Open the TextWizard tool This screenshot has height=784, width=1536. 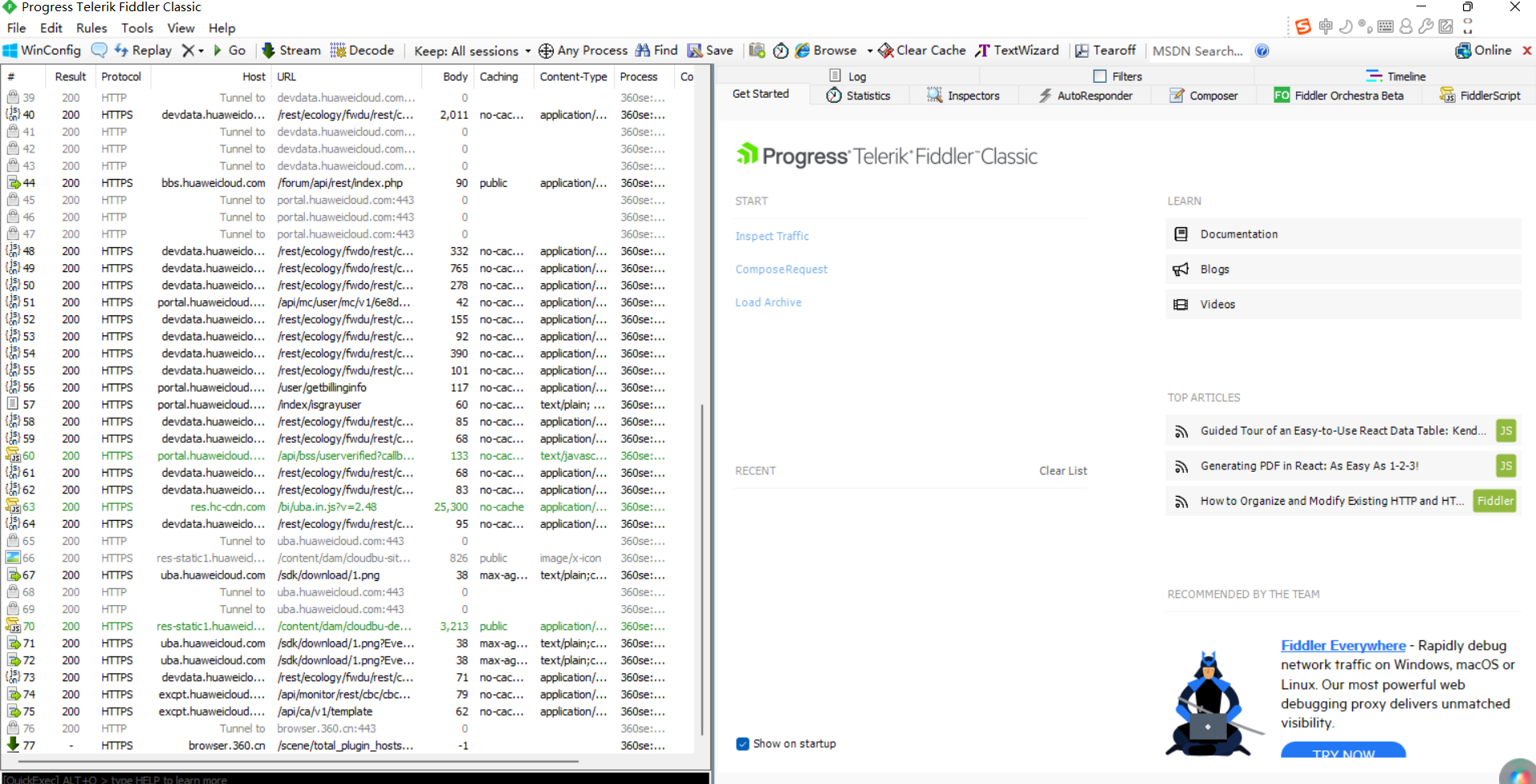1017,51
